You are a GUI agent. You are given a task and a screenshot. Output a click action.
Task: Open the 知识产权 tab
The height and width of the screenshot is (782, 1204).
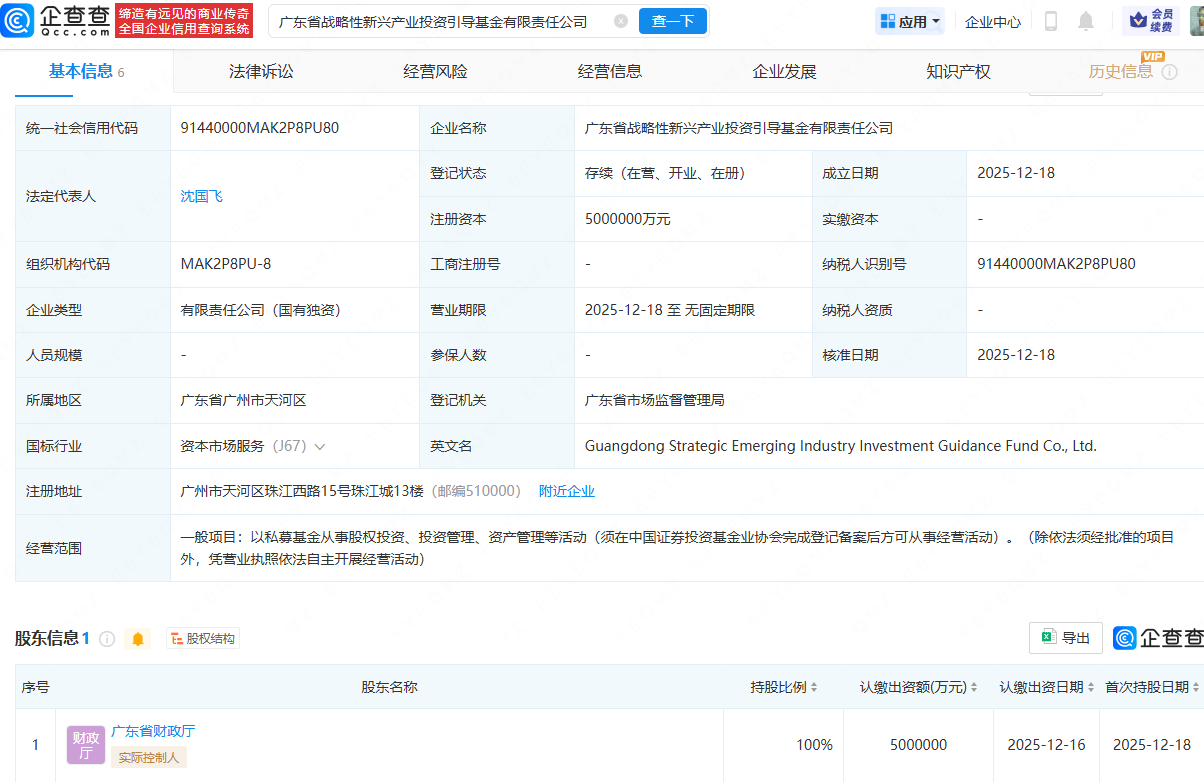(958, 72)
